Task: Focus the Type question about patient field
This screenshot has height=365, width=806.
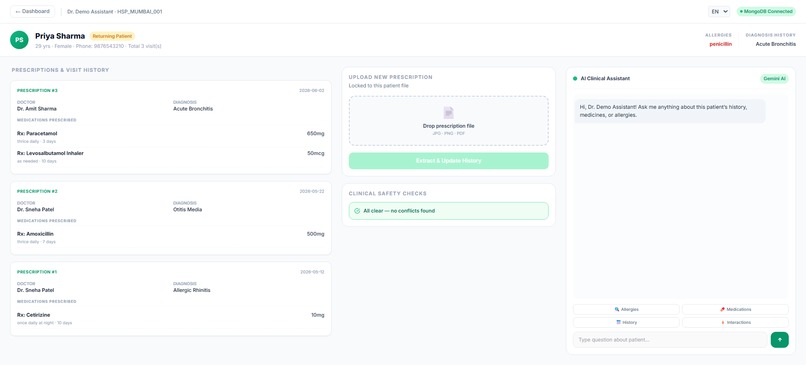Action: click(x=670, y=340)
